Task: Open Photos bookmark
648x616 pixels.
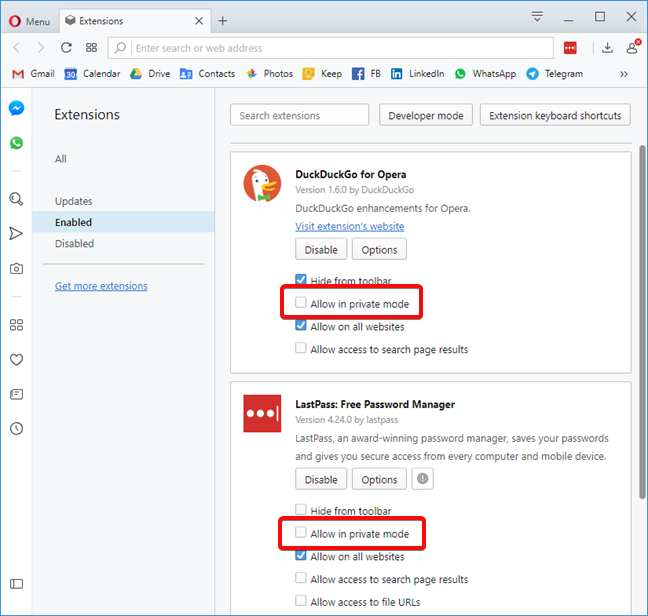Action: [x=269, y=74]
